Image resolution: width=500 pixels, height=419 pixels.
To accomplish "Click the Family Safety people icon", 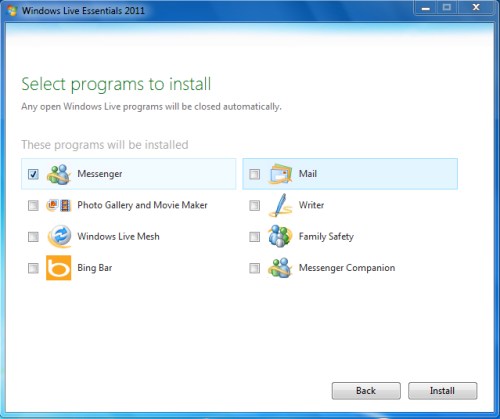I will (280, 236).
